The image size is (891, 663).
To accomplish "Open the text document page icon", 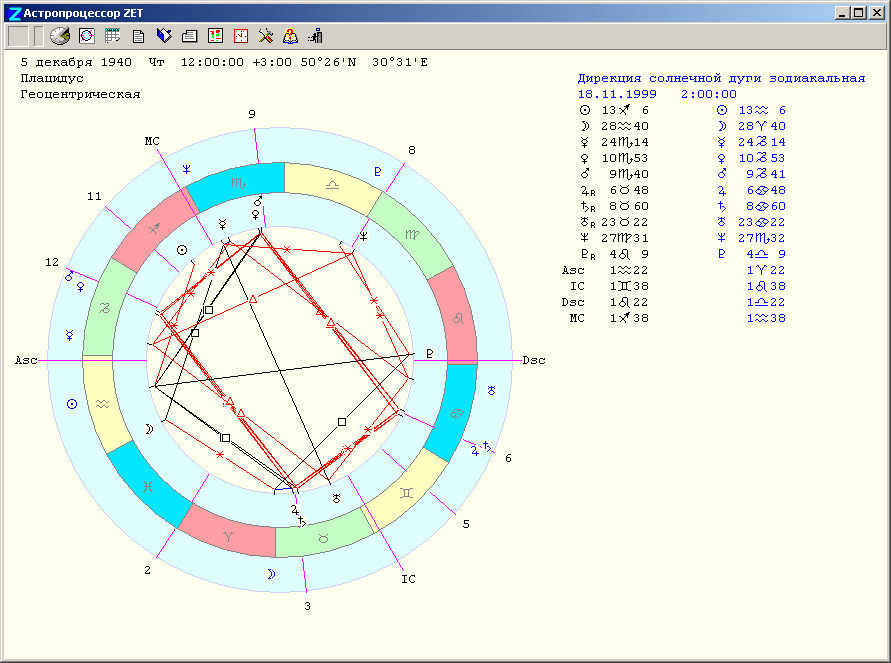I will [138, 36].
